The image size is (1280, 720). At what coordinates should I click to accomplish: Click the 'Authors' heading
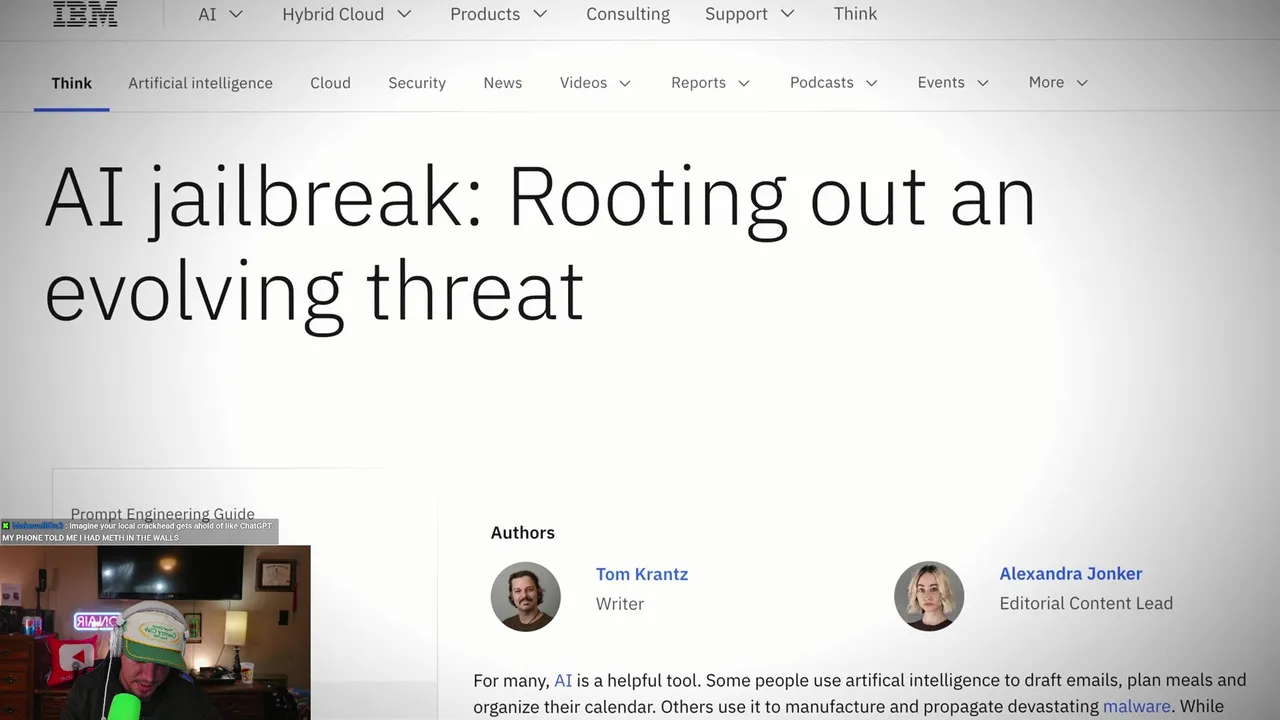coord(523,533)
